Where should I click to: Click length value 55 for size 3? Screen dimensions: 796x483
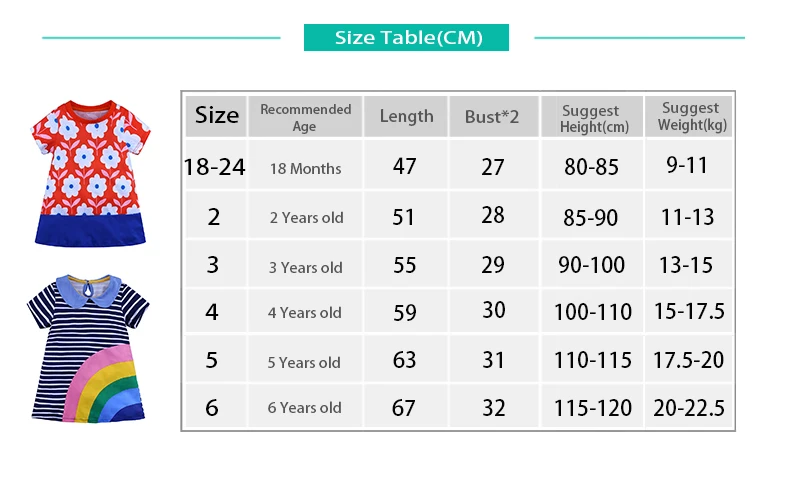[405, 265]
